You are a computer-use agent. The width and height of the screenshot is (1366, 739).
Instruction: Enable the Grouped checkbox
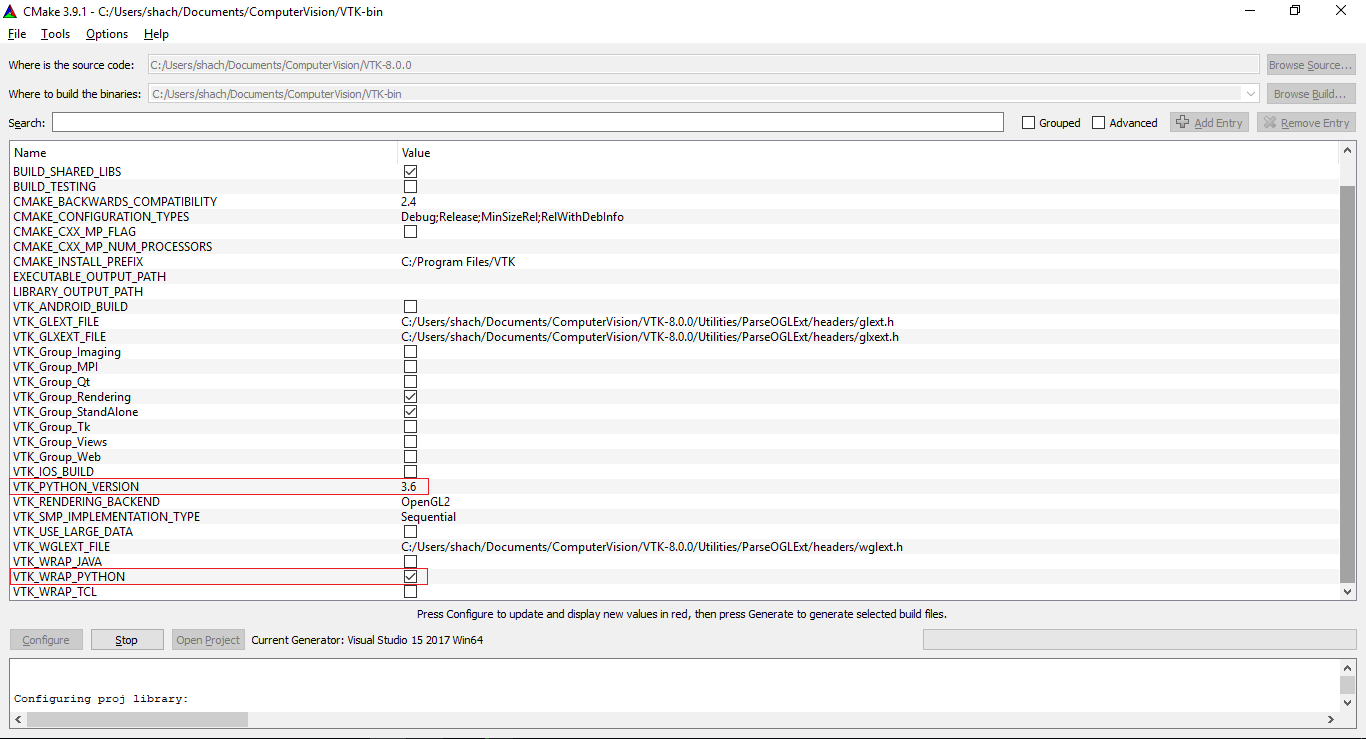pos(1028,122)
